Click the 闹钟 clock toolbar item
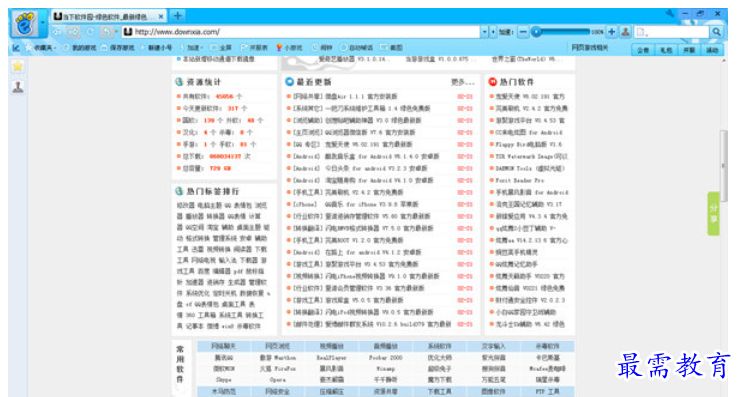 tap(322, 48)
